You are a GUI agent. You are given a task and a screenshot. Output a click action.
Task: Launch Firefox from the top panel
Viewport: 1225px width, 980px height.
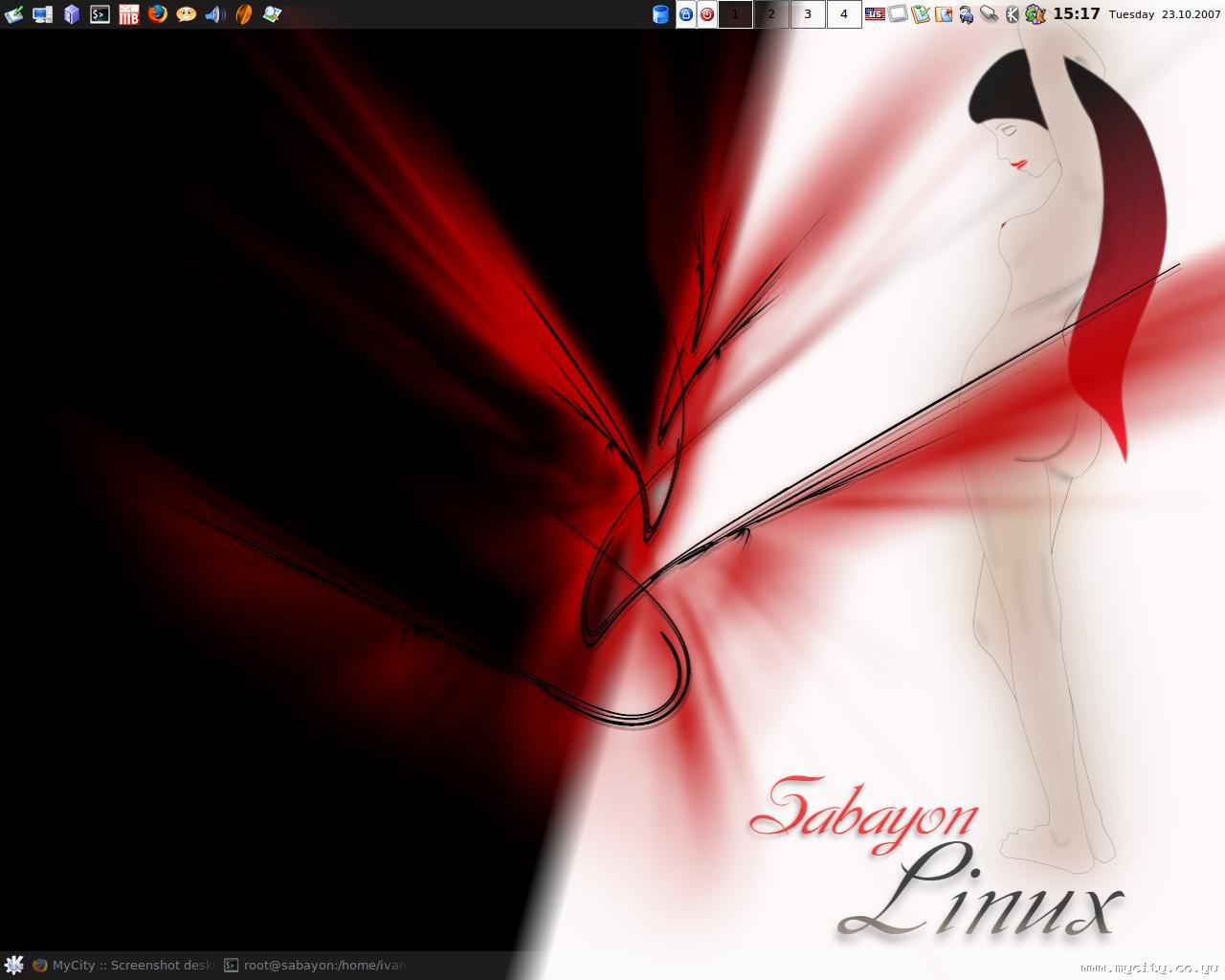coord(158,14)
